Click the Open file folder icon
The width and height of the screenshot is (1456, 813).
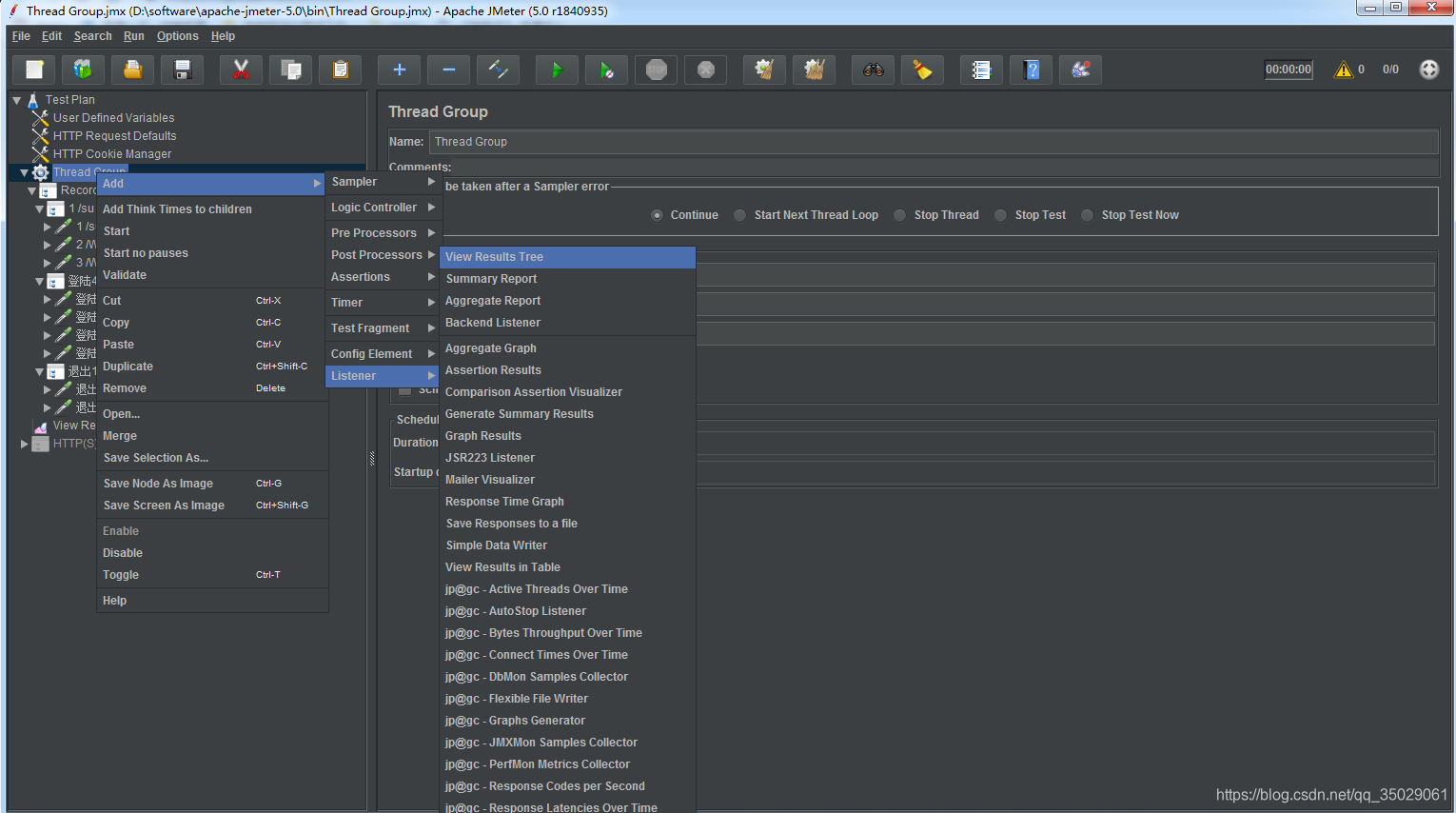(133, 69)
